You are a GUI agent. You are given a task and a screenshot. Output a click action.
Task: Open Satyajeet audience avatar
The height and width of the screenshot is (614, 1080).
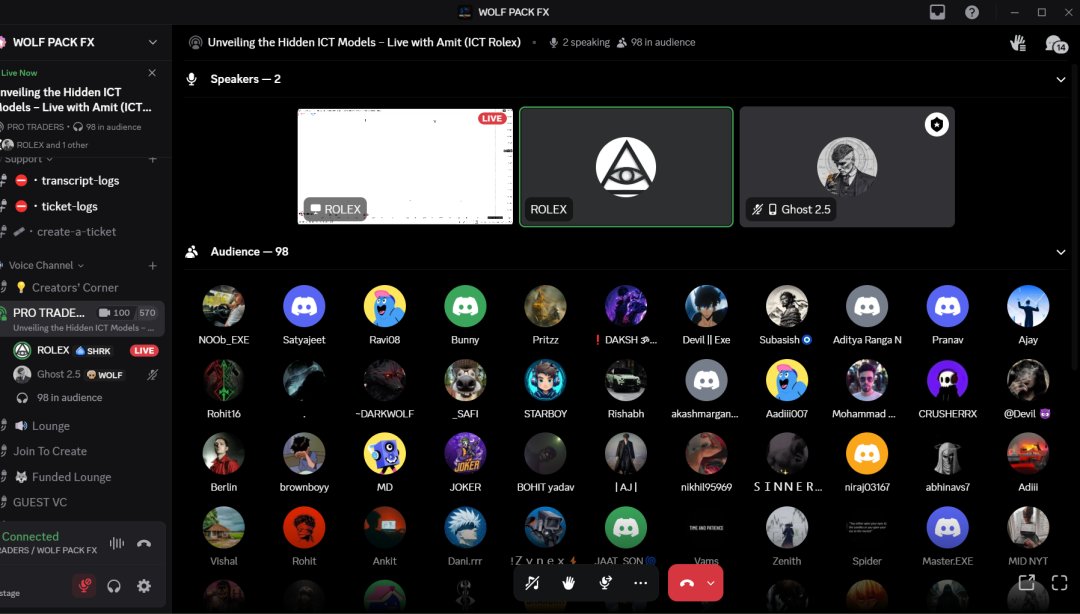pyautogui.click(x=304, y=306)
